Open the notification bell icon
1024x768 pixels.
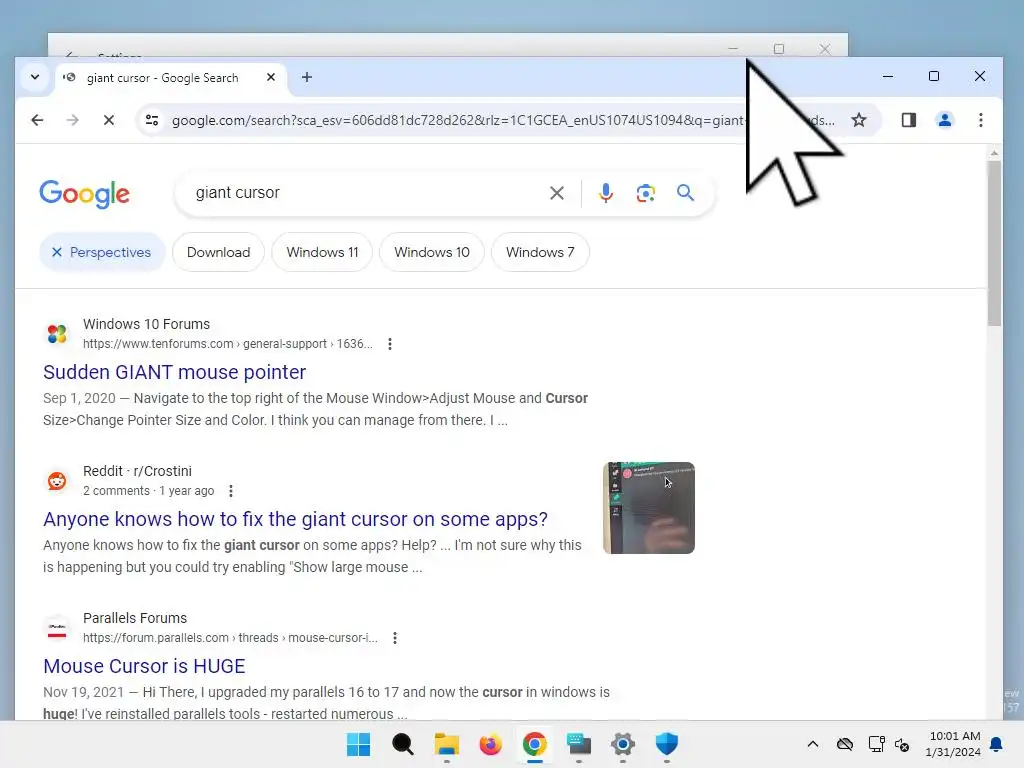(996, 744)
